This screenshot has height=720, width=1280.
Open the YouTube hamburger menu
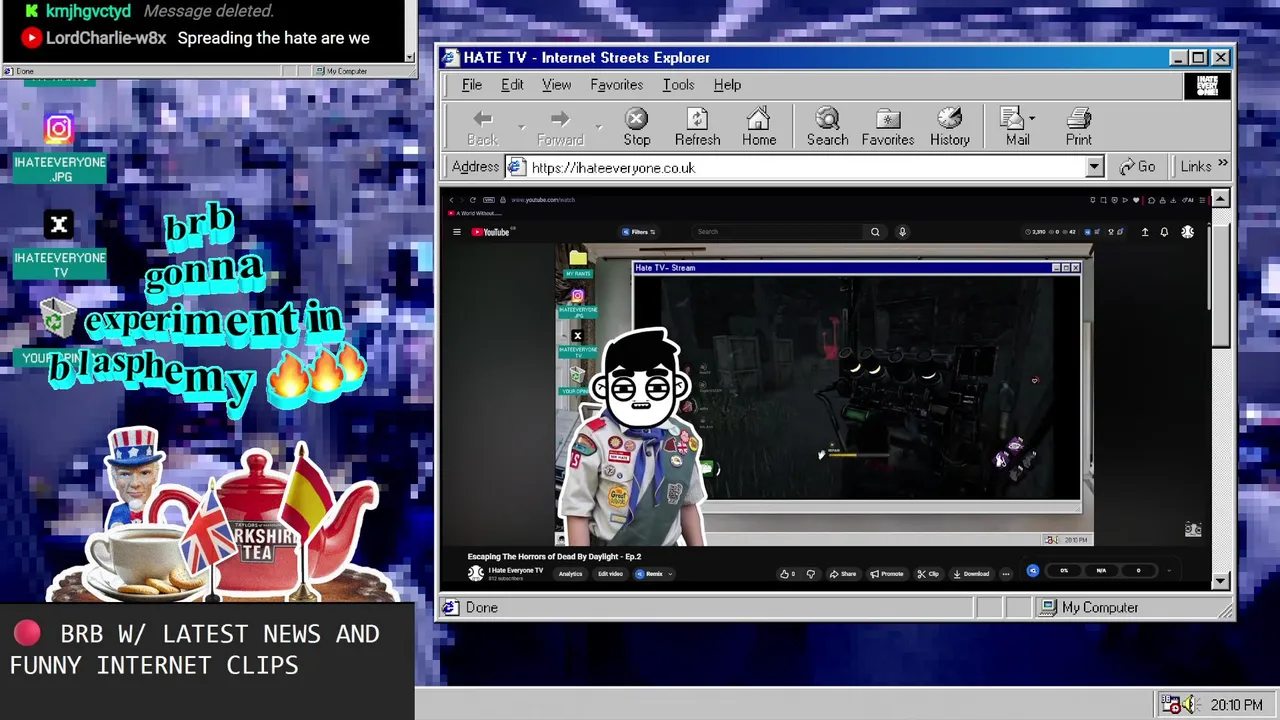click(x=457, y=232)
